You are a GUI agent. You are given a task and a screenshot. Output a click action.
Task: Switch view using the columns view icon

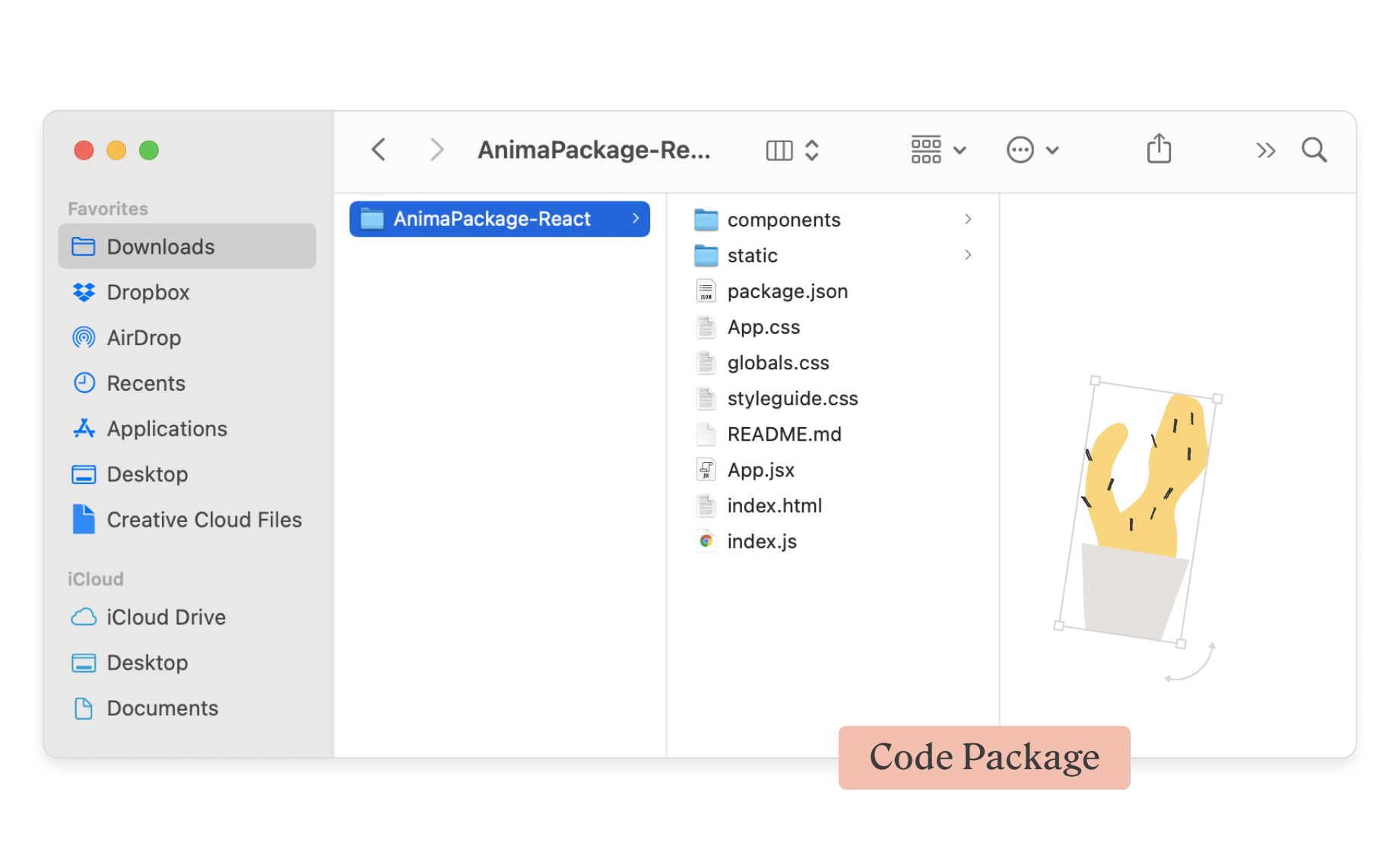coord(780,150)
